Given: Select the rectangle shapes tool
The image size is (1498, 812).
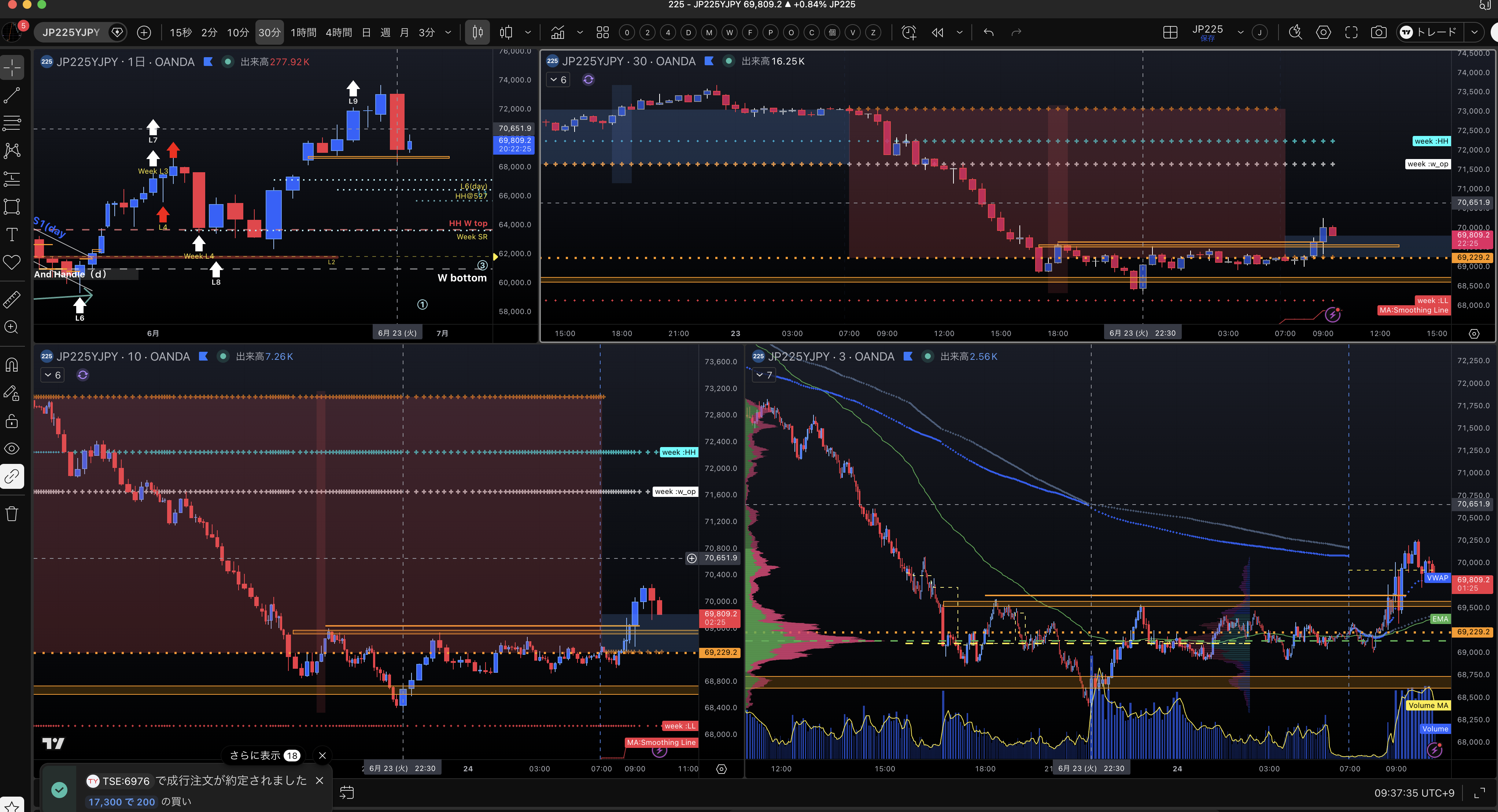Looking at the screenshot, I should point(12,207).
